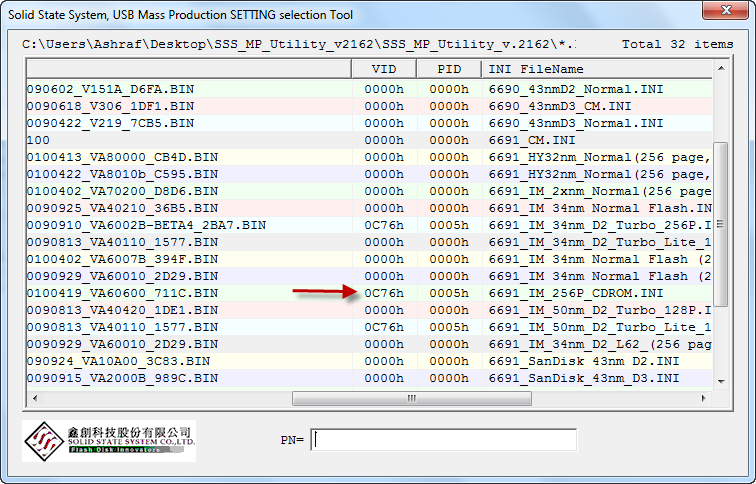
Task: Click the Solid State System company logo
Action: click(109, 441)
